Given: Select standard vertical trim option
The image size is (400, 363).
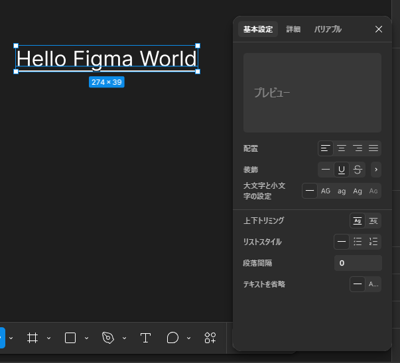Looking at the screenshot, I should [357, 221].
